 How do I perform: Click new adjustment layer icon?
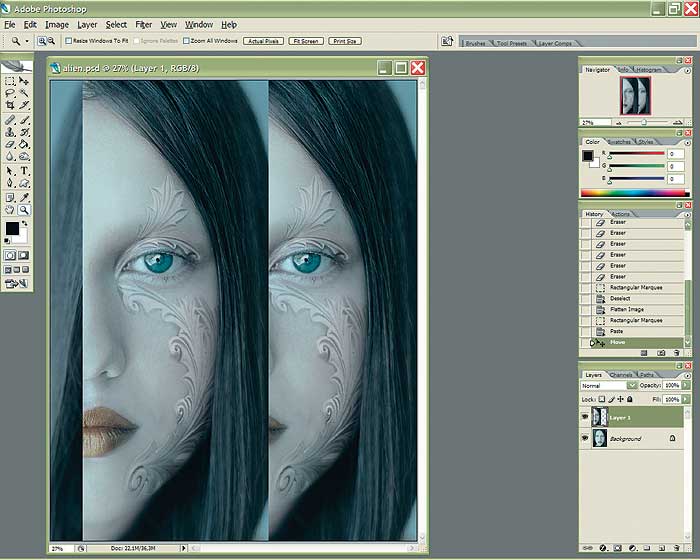pyautogui.click(x=632, y=548)
